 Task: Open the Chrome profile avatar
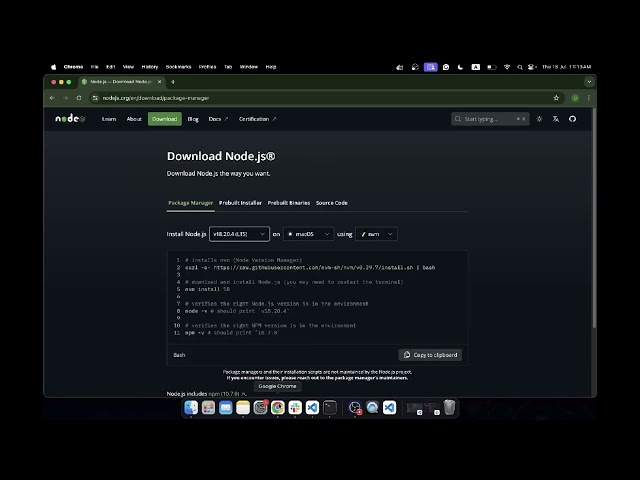575,98
